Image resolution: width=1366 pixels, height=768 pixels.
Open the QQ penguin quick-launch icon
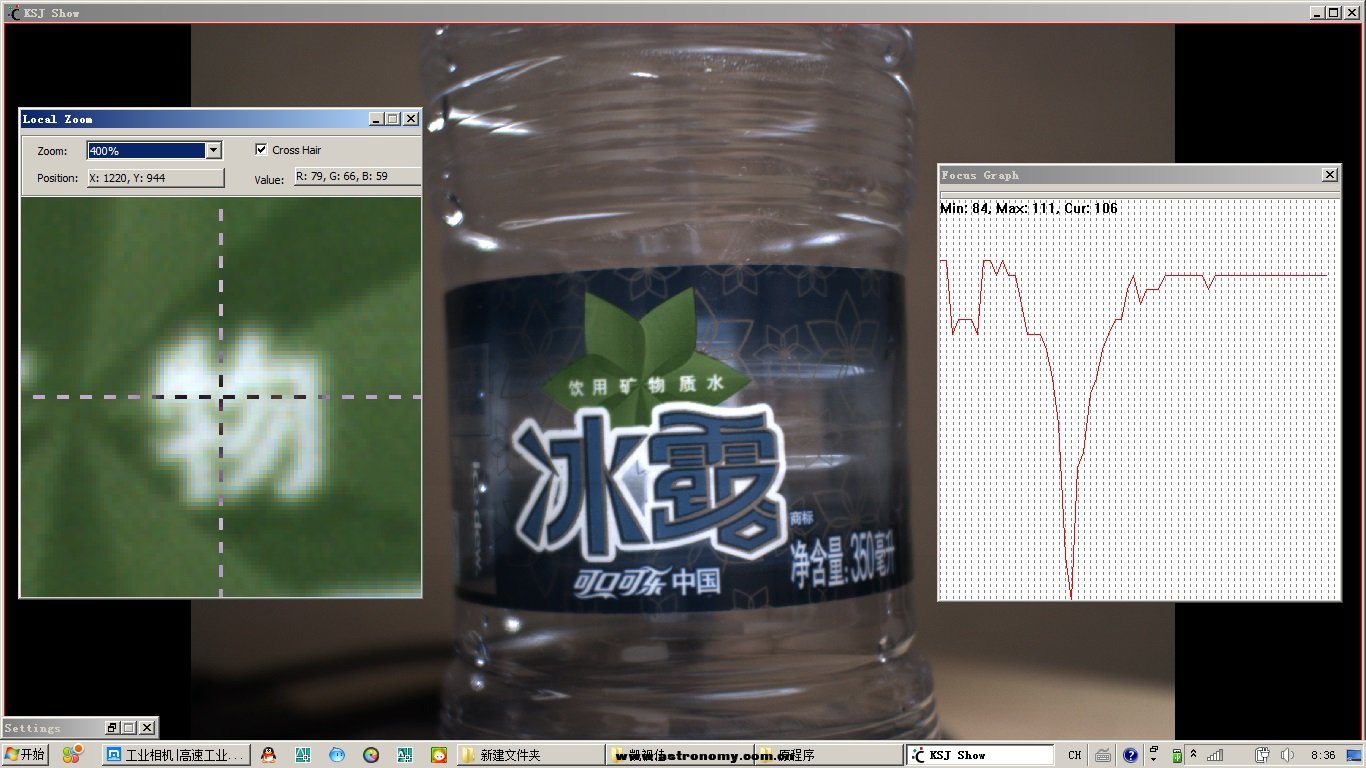click(x=268, y=755)
